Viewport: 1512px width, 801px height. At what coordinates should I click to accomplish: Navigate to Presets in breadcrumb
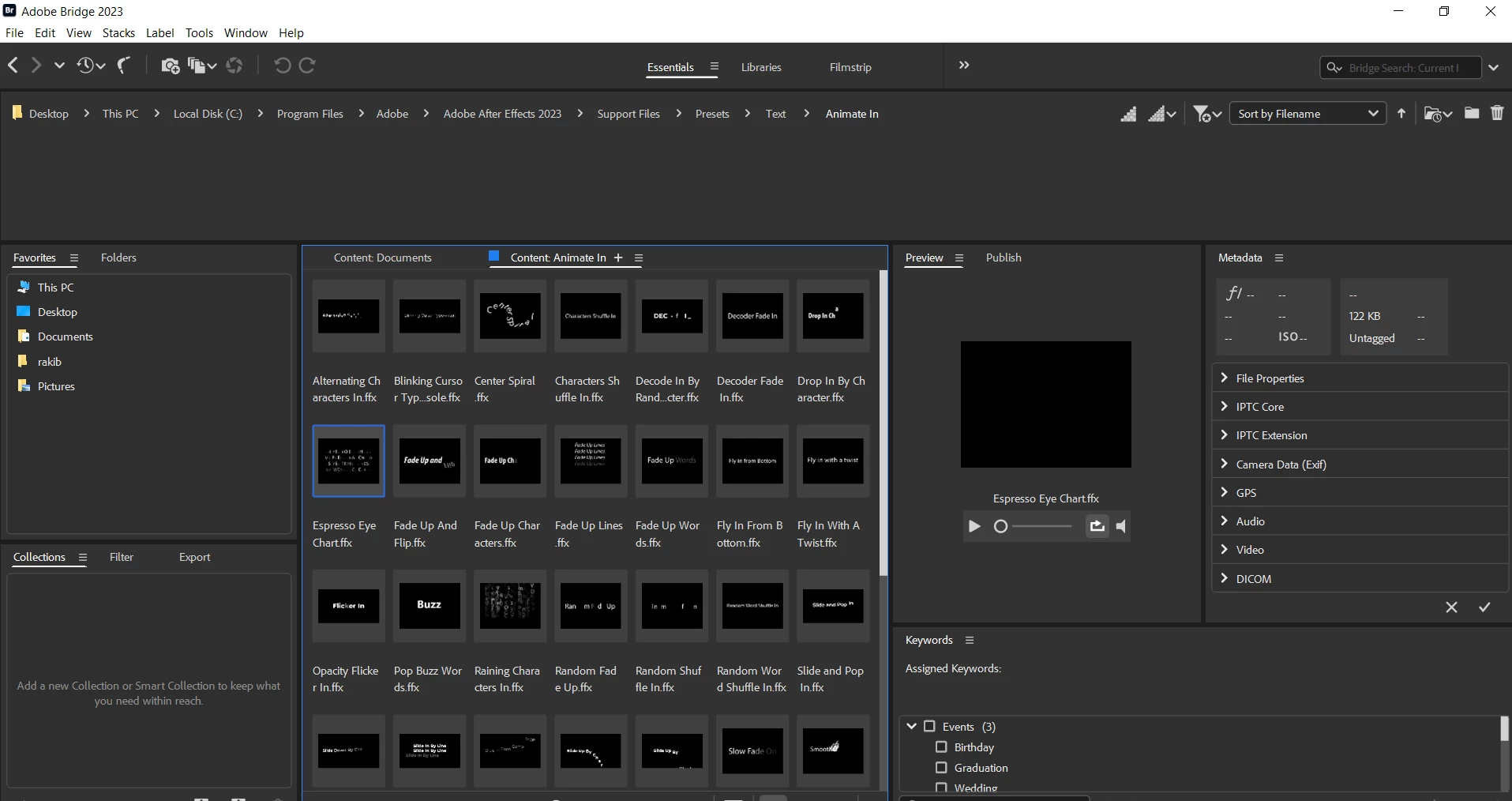tap(712, 114)
